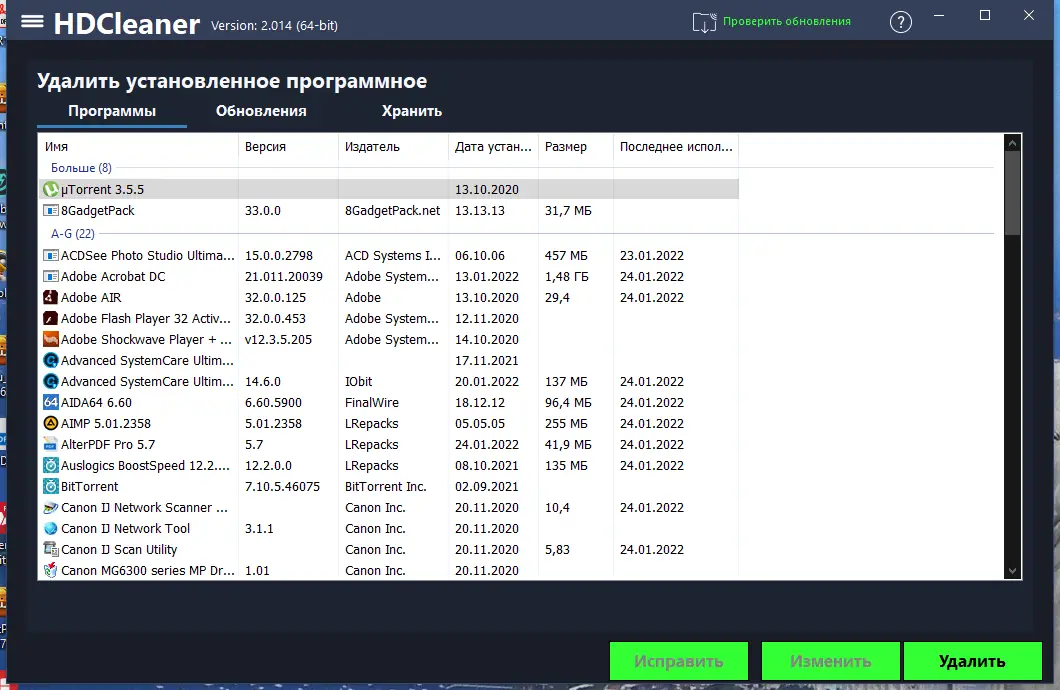The height and width of the screenshot is (690, 1060).
Task: Click the Auslogics BoostSpeed icon
Action: click(51, 465)
